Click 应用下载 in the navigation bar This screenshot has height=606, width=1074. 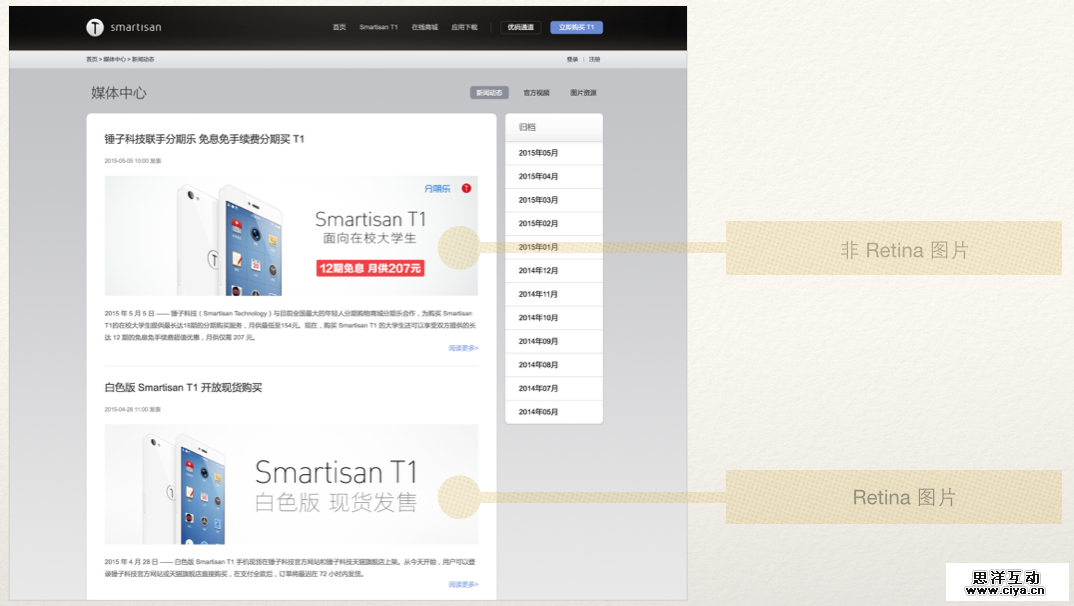click(x=464, y=27)
